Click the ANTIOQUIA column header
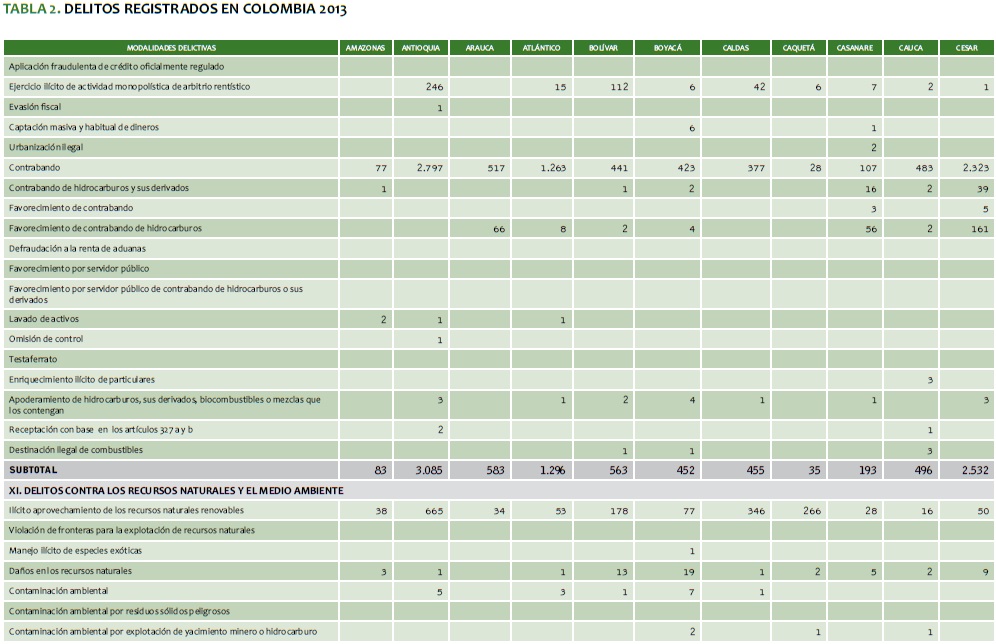 (x=421, y=48)
